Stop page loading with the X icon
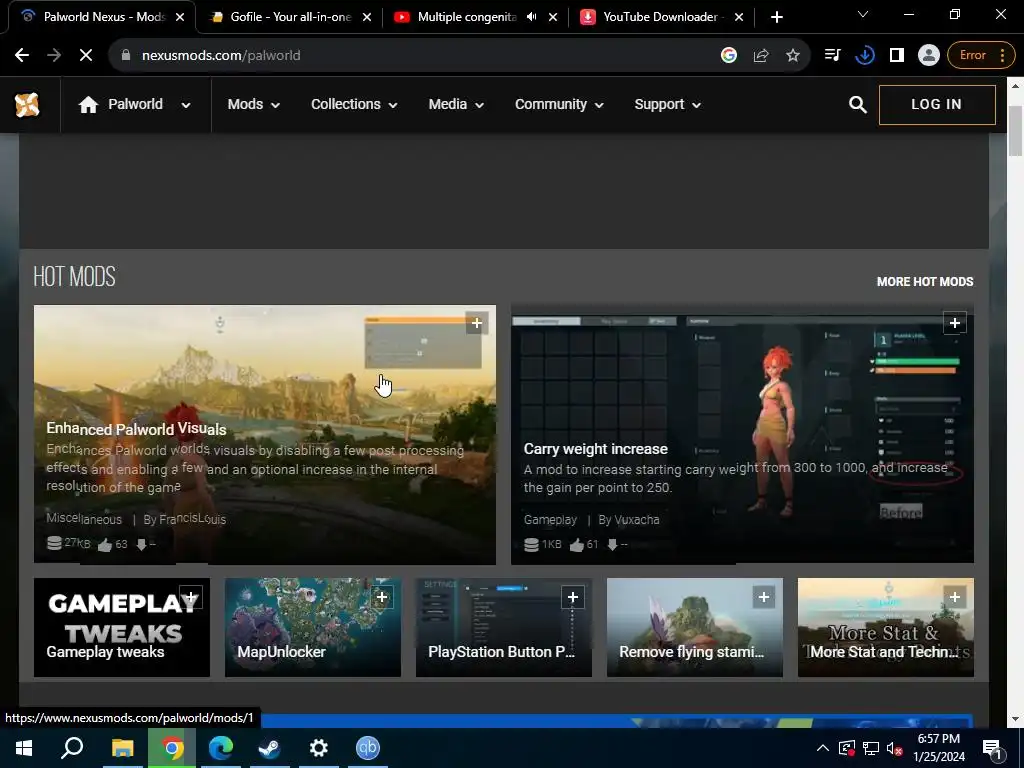Image resolution: width=1024 pixels, height=768 pixels. 86,56
